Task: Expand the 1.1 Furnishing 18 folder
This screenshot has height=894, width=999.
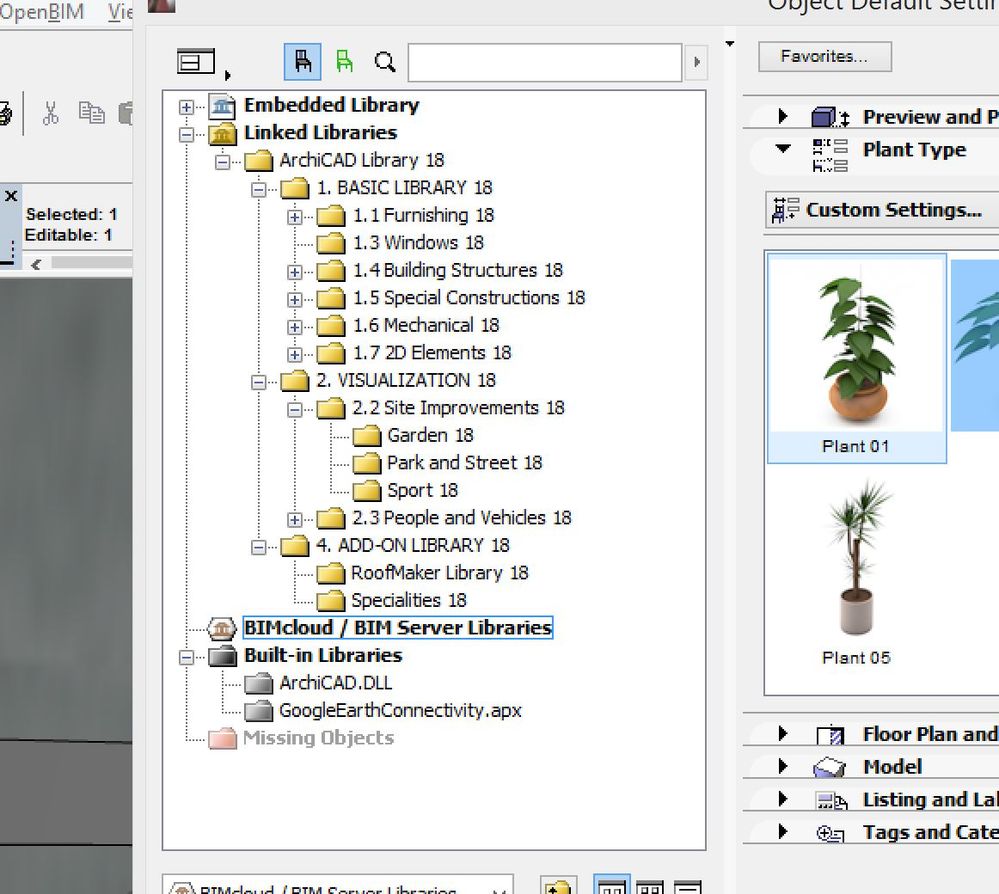Action: [x=294, y=217]
